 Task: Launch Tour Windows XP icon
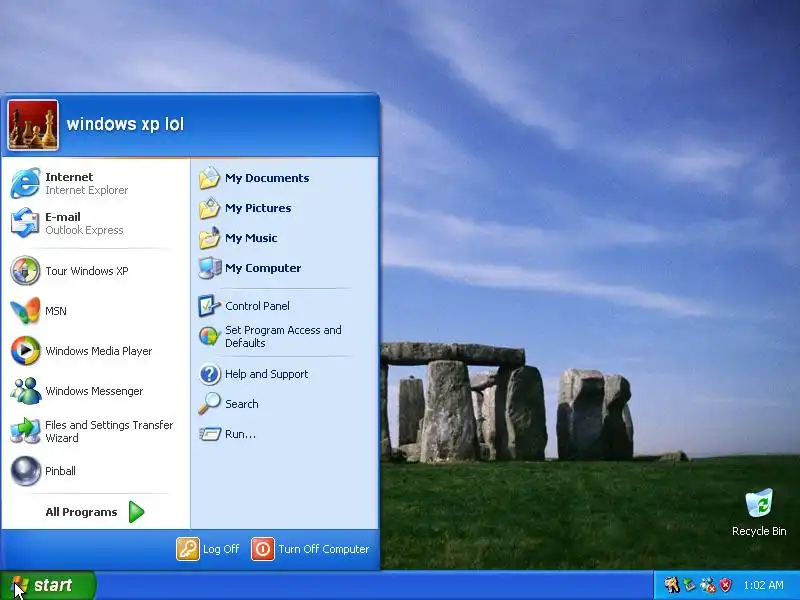point(25,270)
